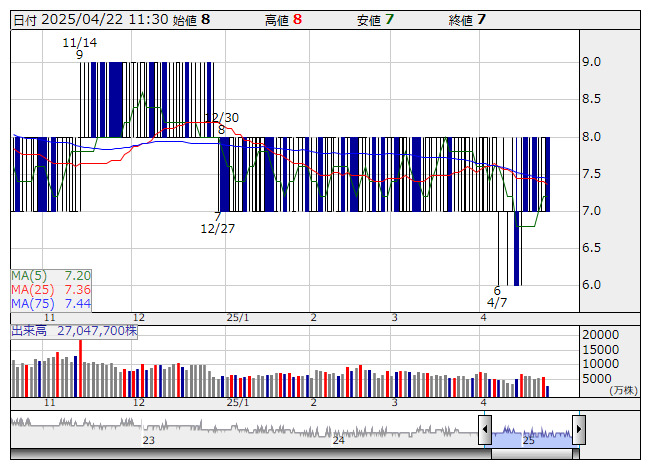The height and width of the screenshot is (470, 653).
Task: Click the right range handle arrow
Action: pyautogui.click(x=578, y=430)
